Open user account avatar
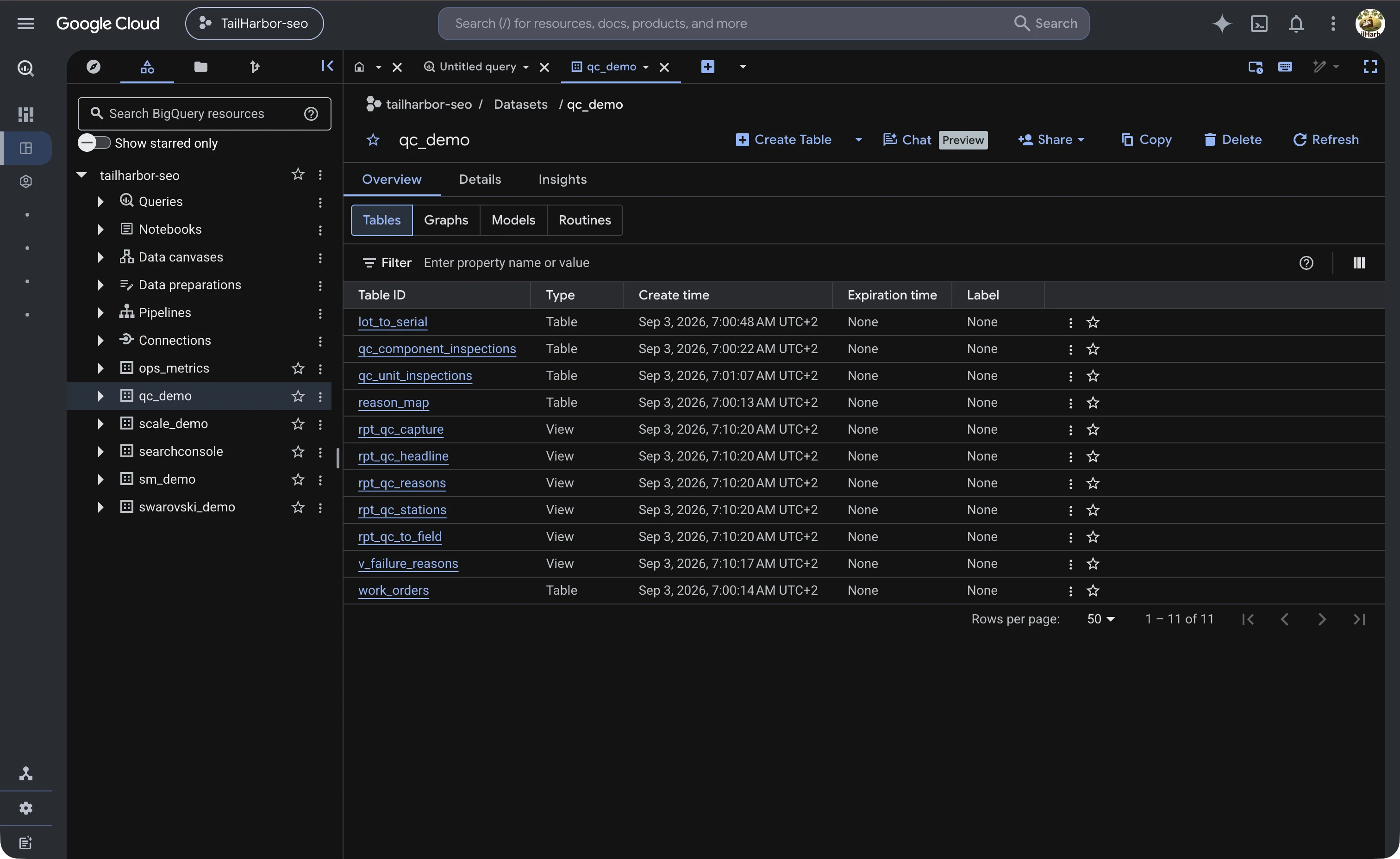 1370,23
